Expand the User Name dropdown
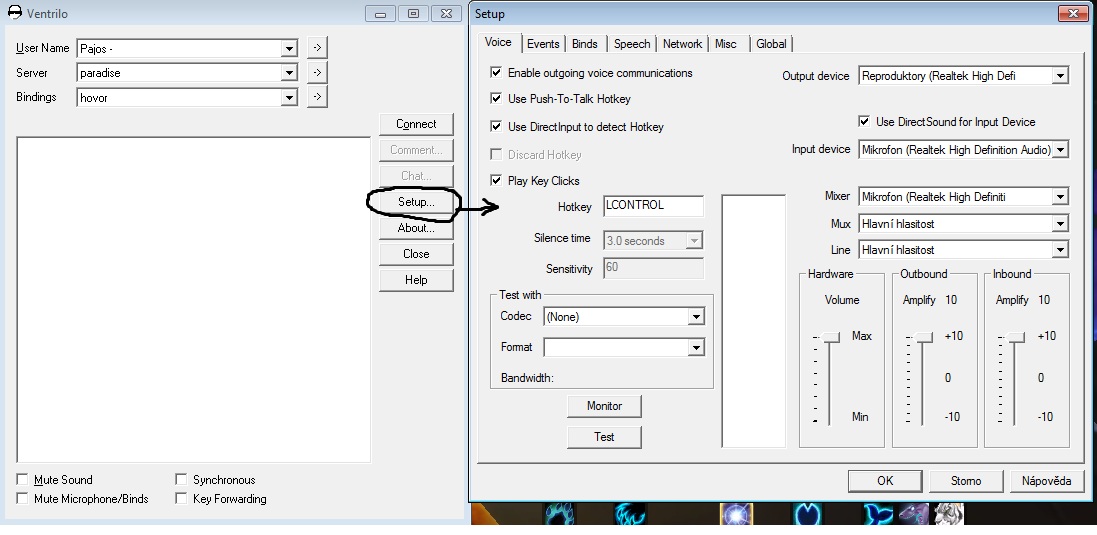1097x535 pixels. pos(289,48)
